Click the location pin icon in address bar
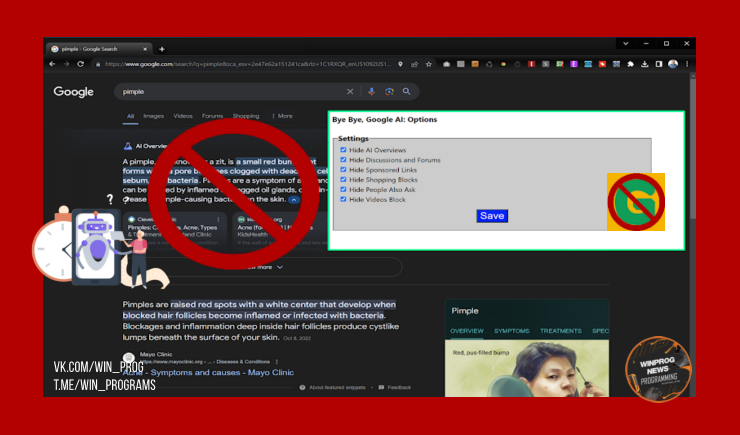 (400, 64)
